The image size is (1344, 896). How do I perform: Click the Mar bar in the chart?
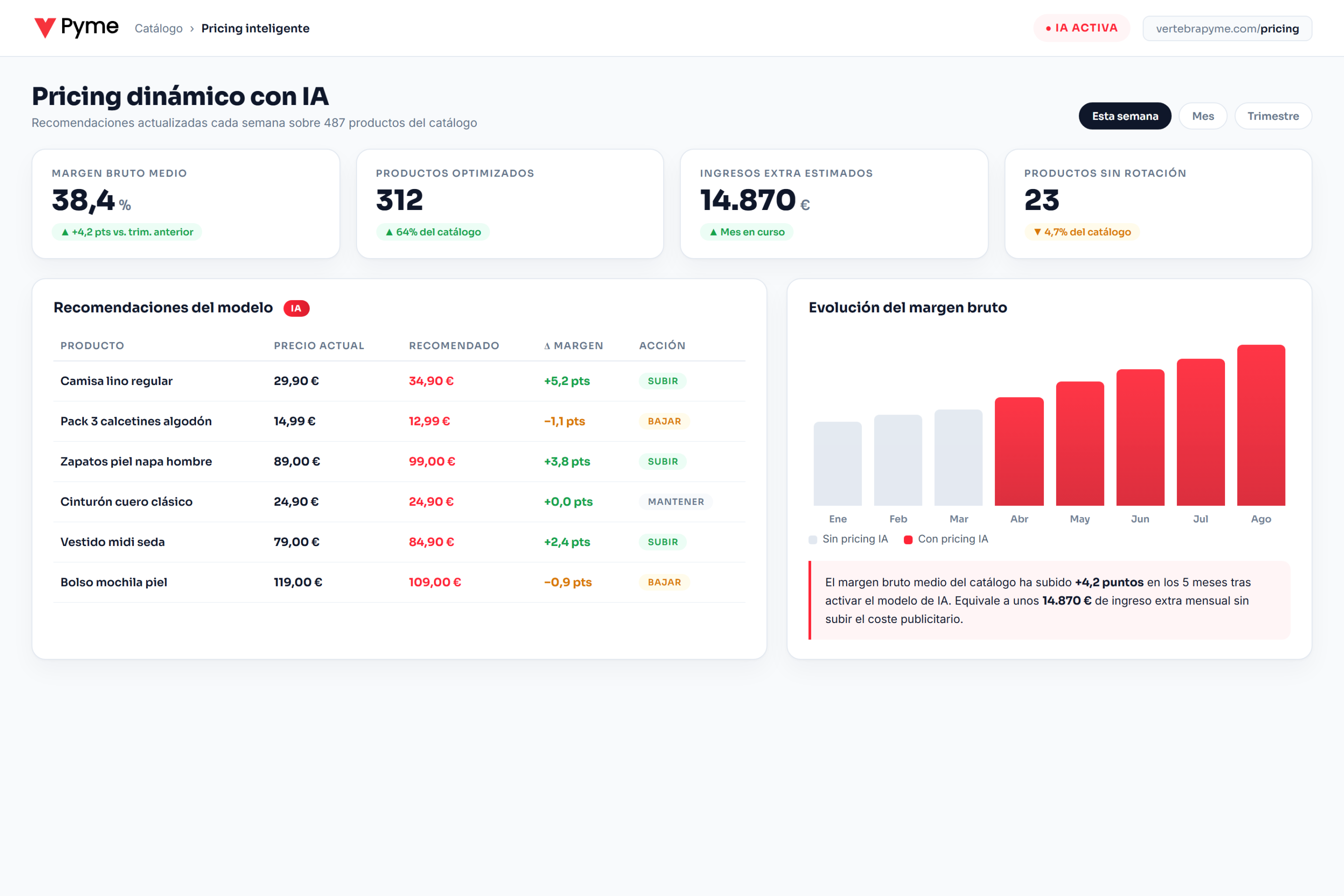click(958, 458)
